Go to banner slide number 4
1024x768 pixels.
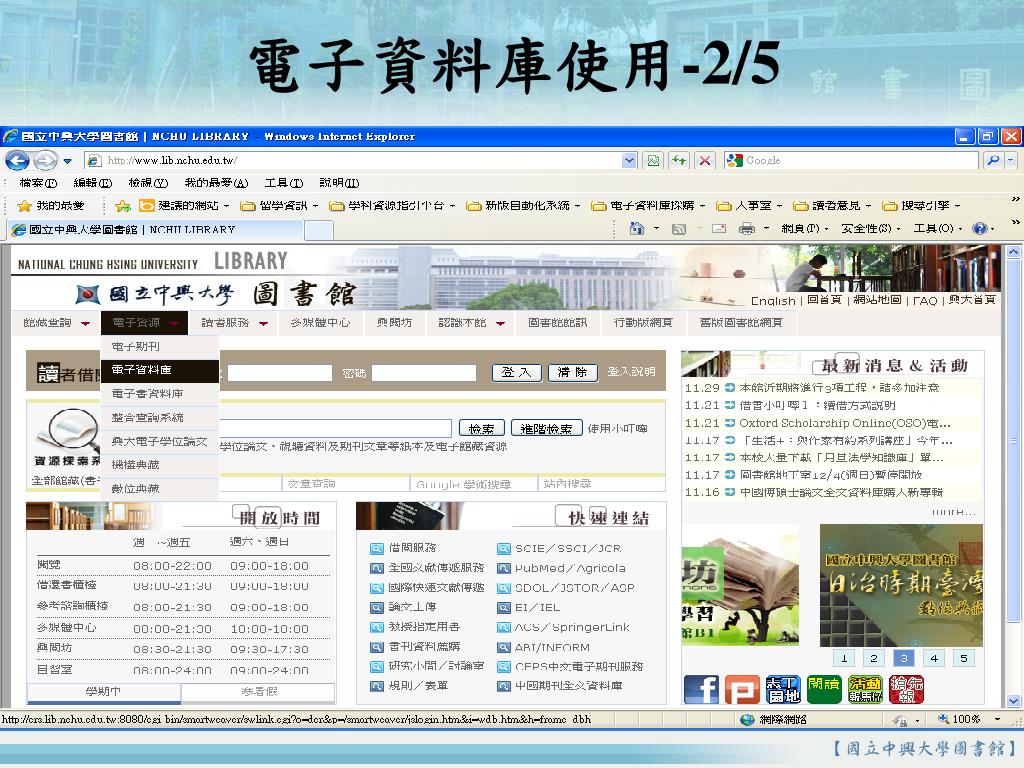click(x=934, y=658)
